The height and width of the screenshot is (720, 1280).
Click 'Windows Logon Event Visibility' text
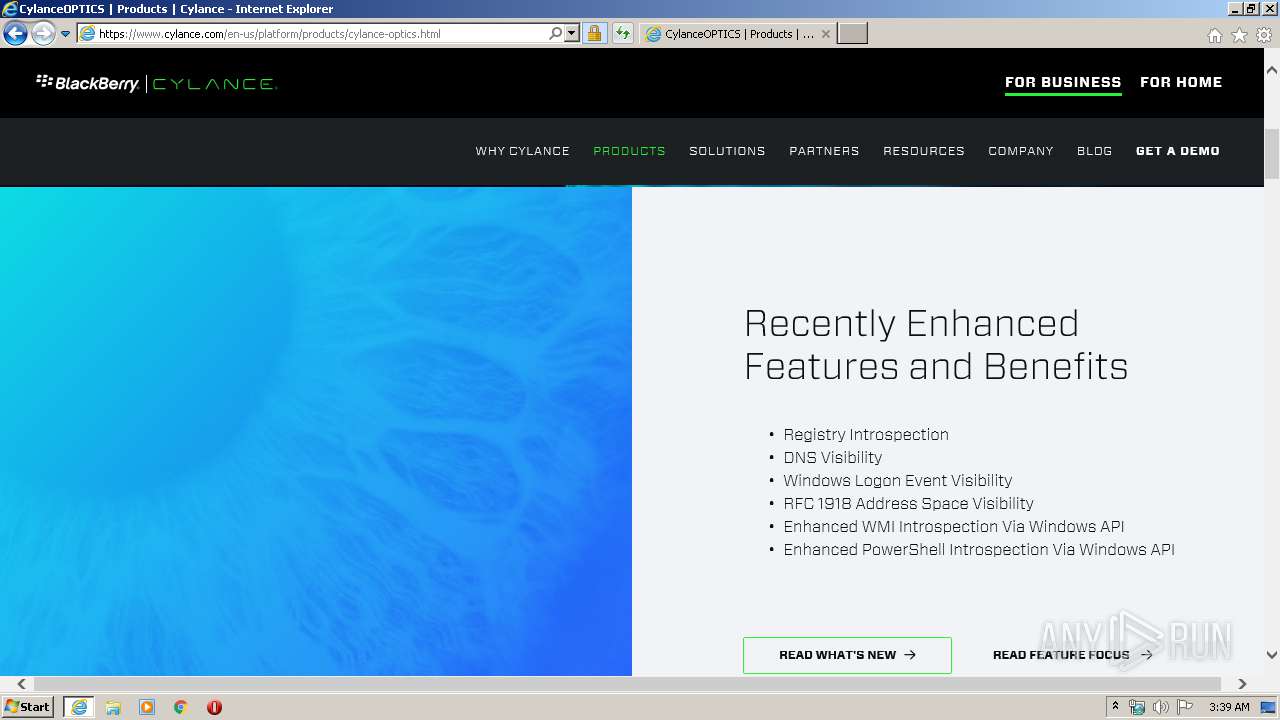point(898,481)
